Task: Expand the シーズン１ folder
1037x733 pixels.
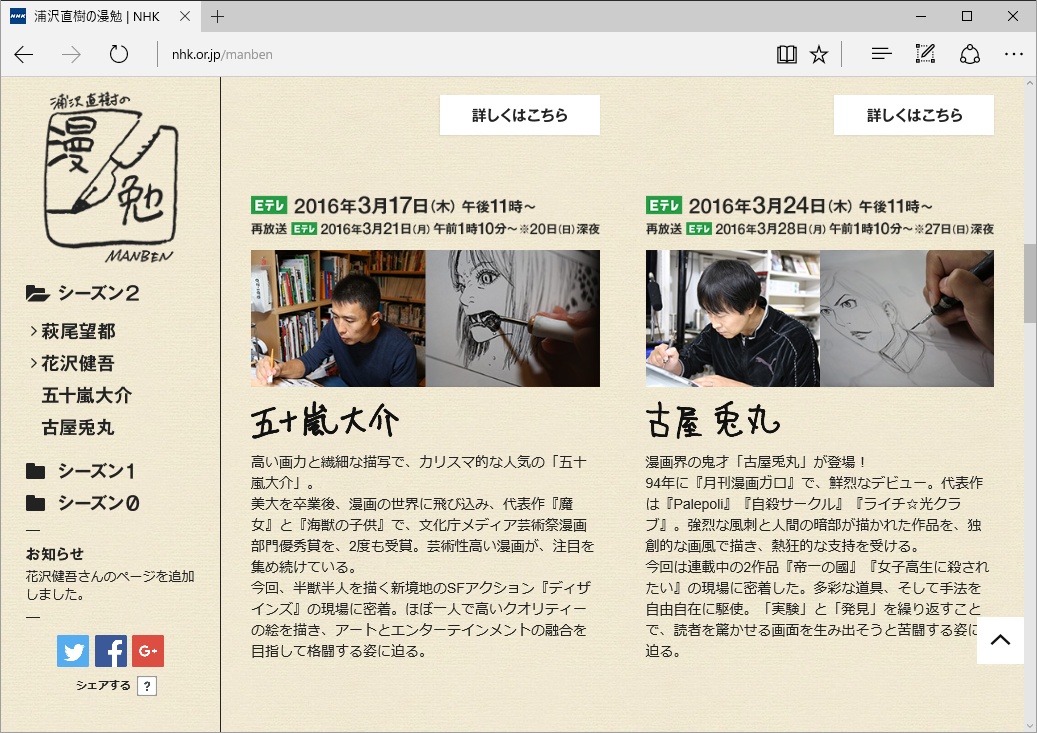Action: 95,471
